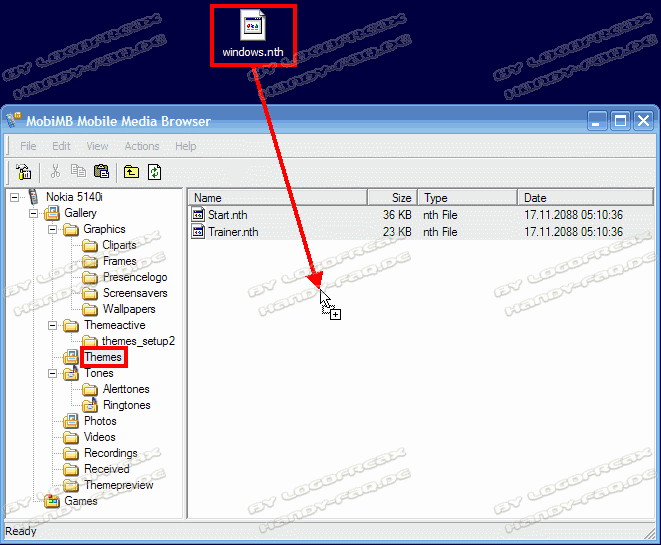Click the Copy toolbar icon
Image resolution: width=661 pixels, height=545 pixels.
pos(78,171)
